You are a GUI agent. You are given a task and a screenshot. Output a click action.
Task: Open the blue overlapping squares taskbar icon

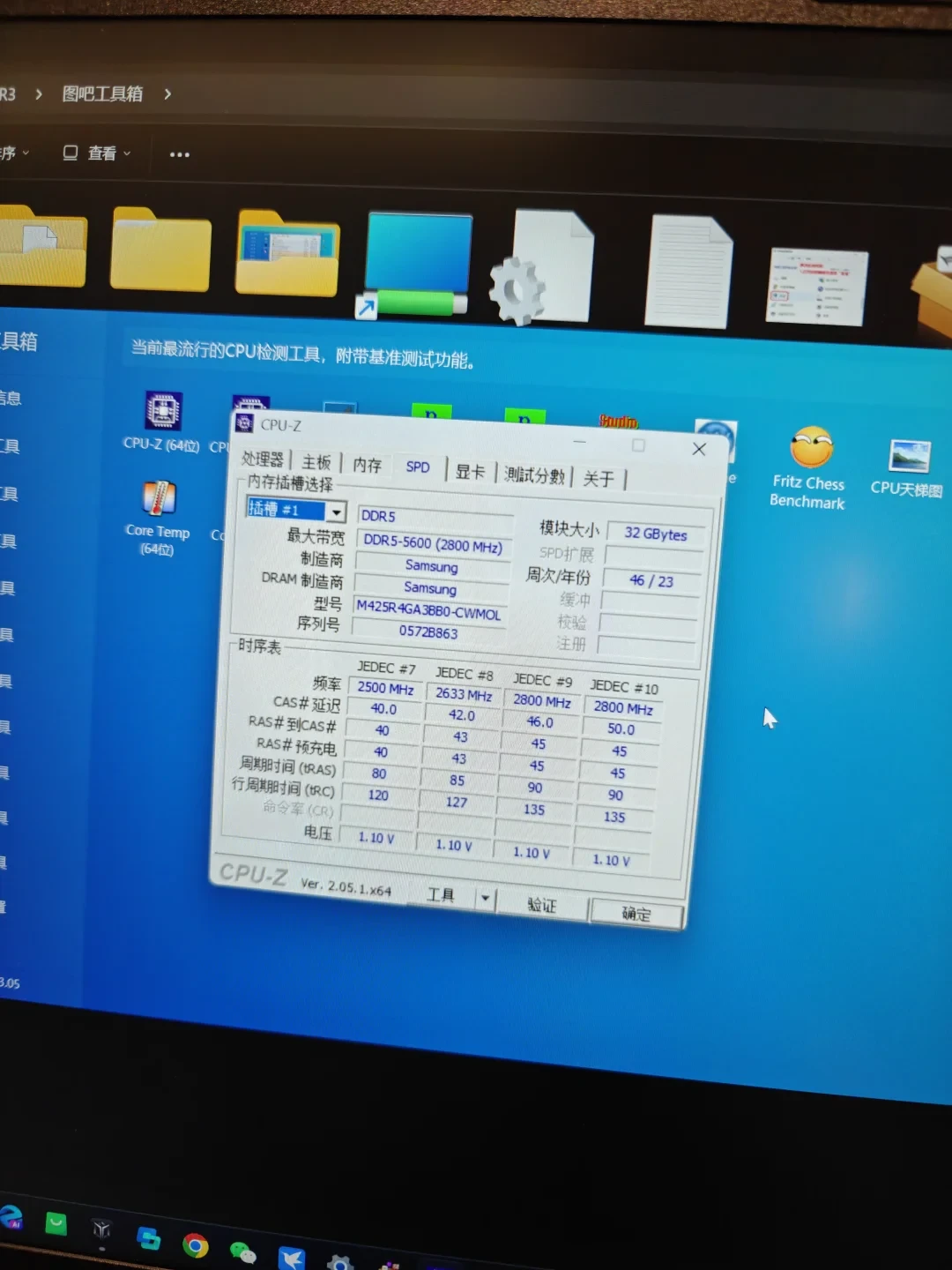click(149, 1238)
